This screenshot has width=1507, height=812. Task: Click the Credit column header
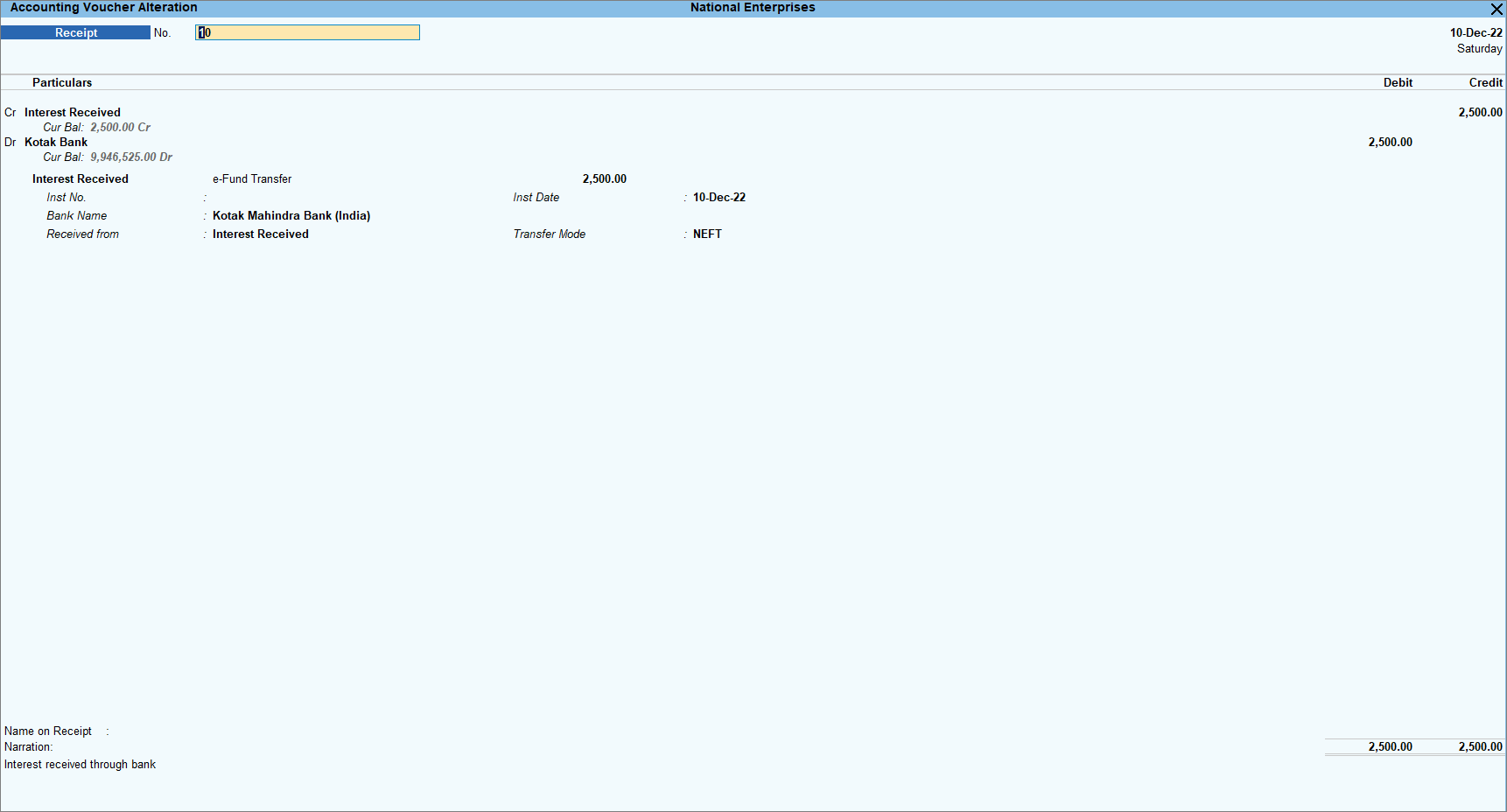click(1485, 82)
